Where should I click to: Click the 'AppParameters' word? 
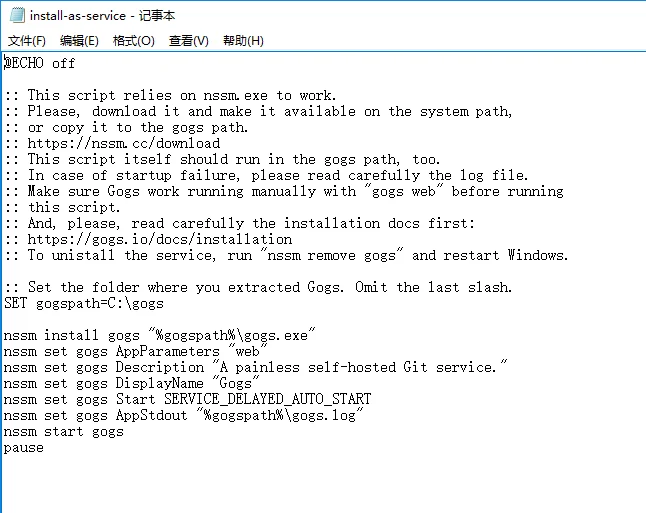click(168, 351)
